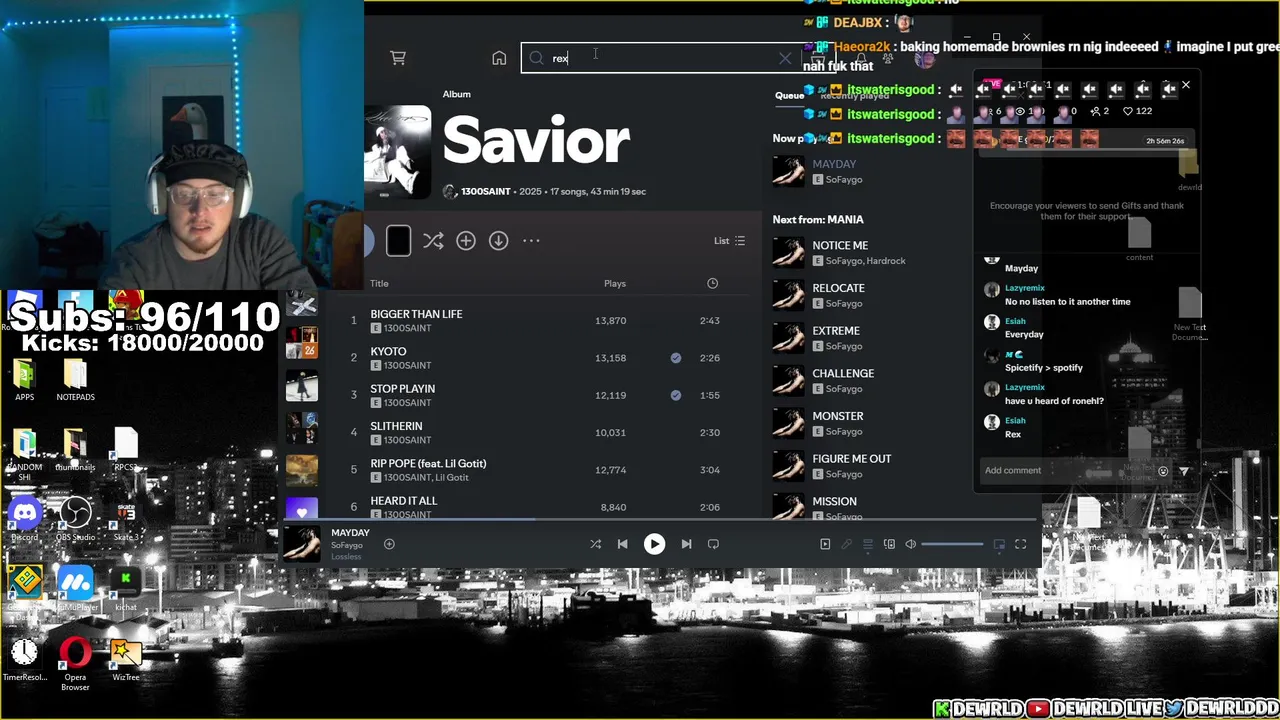
Task: Sort tracks by duration clock icon
Action: tap(712, 283)
